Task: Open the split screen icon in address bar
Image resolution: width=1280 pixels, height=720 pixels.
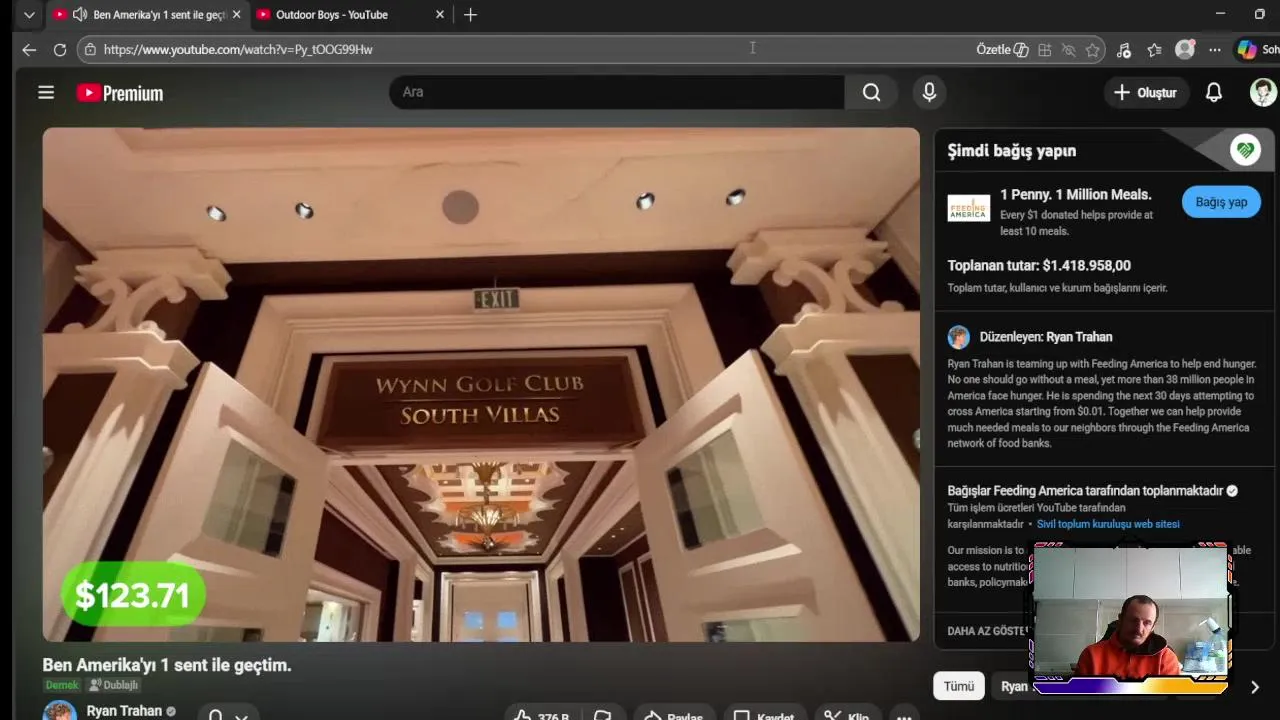Action: [1045, 49]
